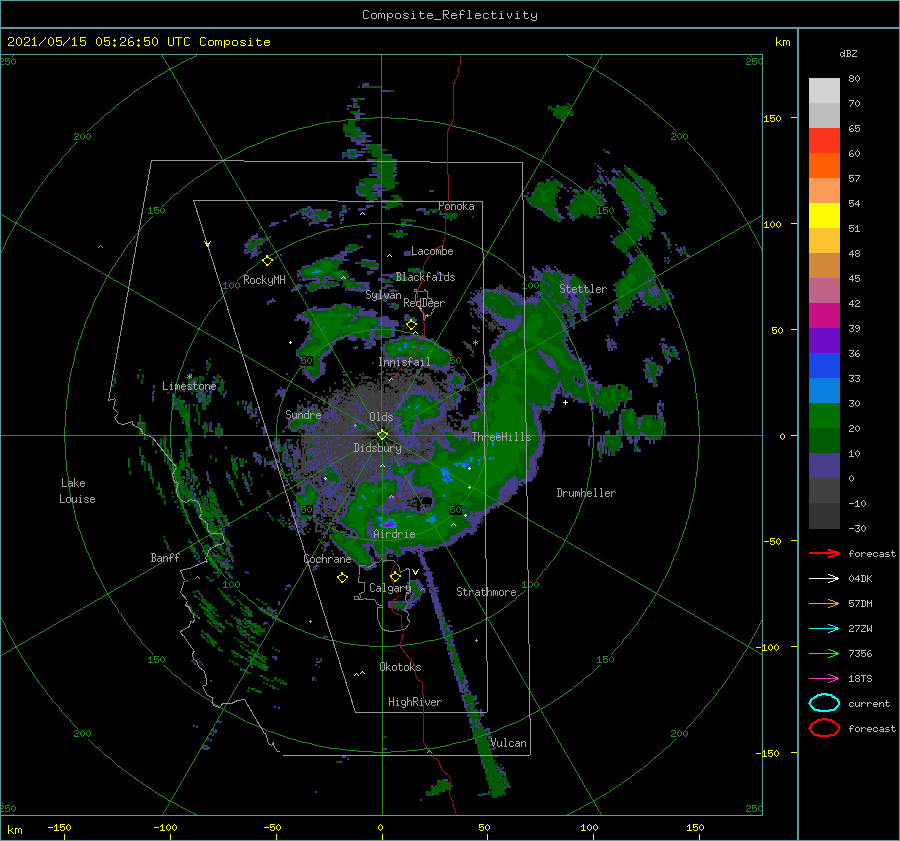Click the Sylvan label
Viewport: 900px width, 841px height.
(383, 295)
